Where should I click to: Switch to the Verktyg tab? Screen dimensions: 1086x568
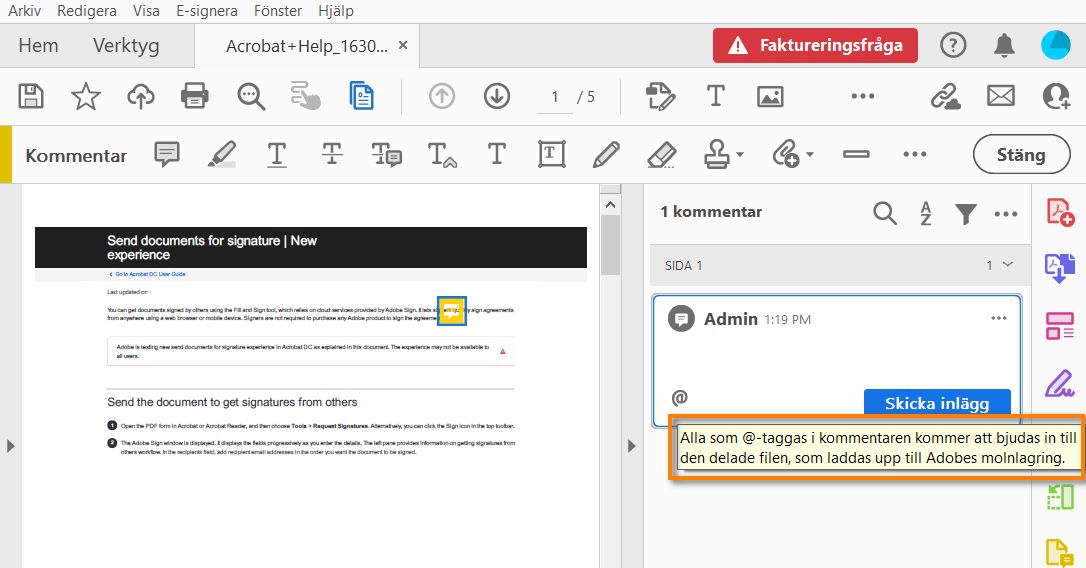126,46
